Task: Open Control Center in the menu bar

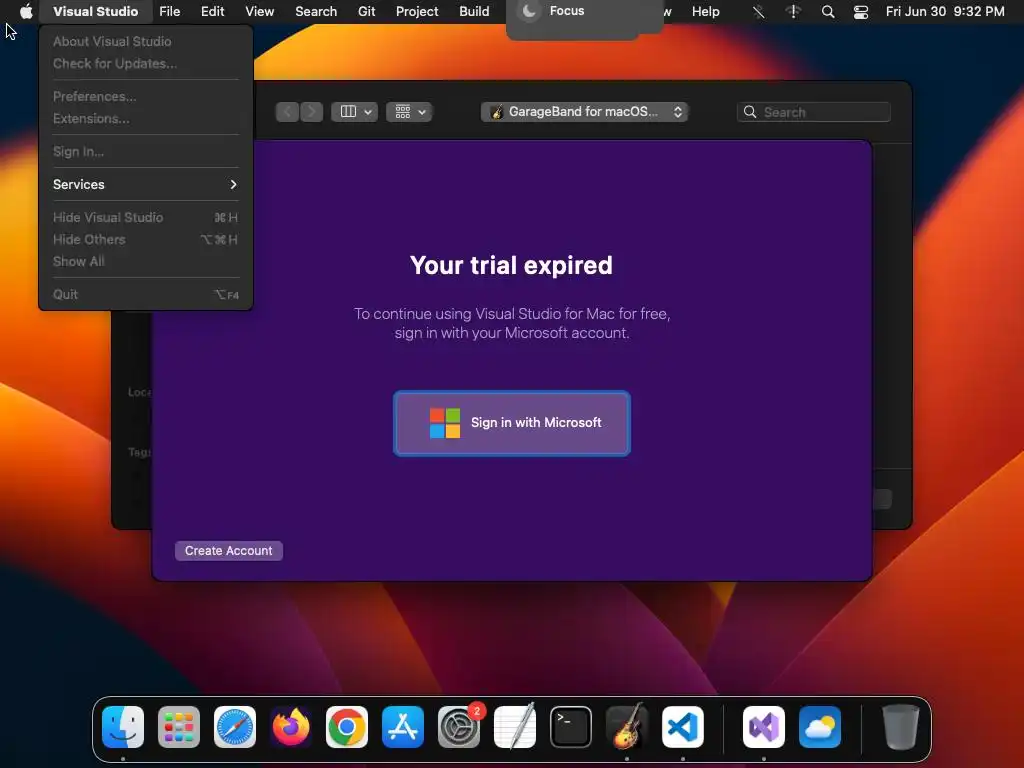Action: pyautogui.click(x=861, y=12)
